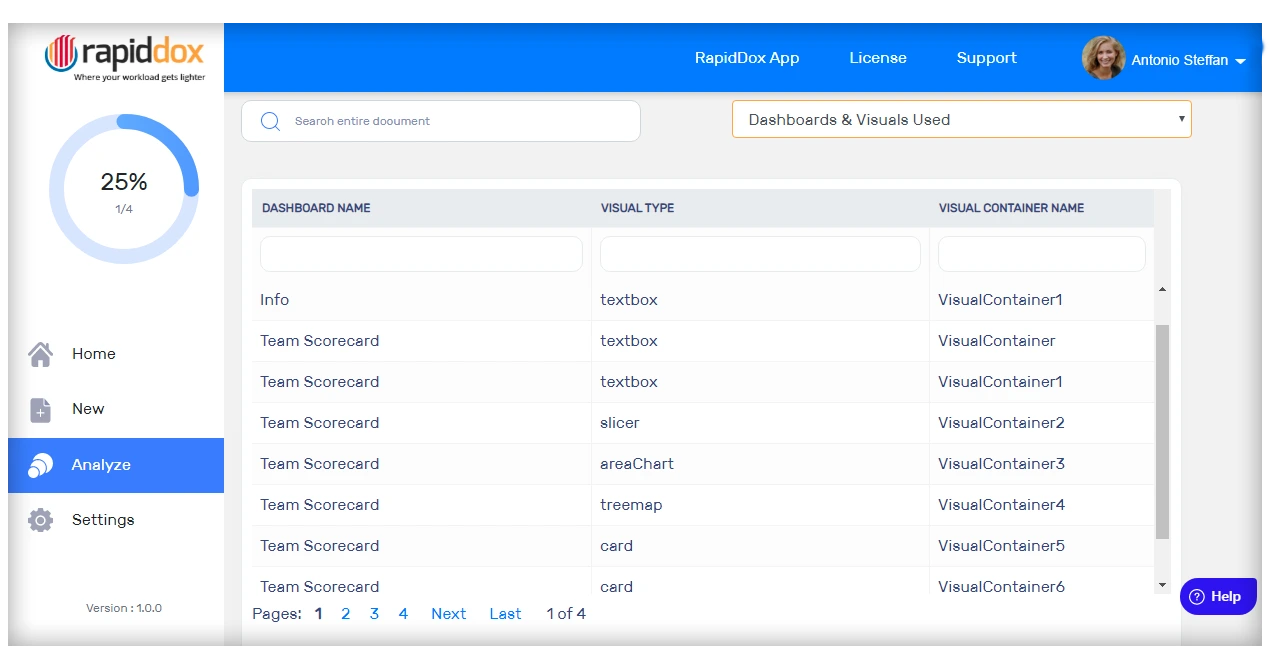Focus the Visual Type filter box

760,254
